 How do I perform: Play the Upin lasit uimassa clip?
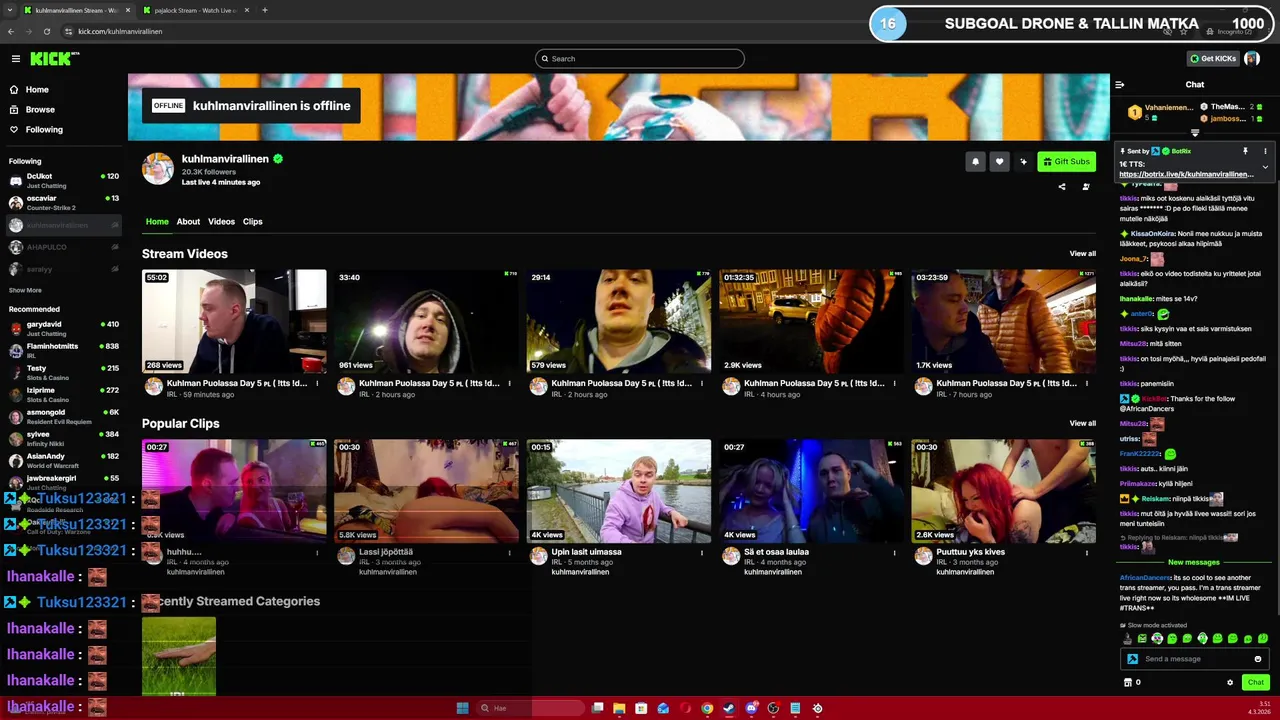coord(619,491)
